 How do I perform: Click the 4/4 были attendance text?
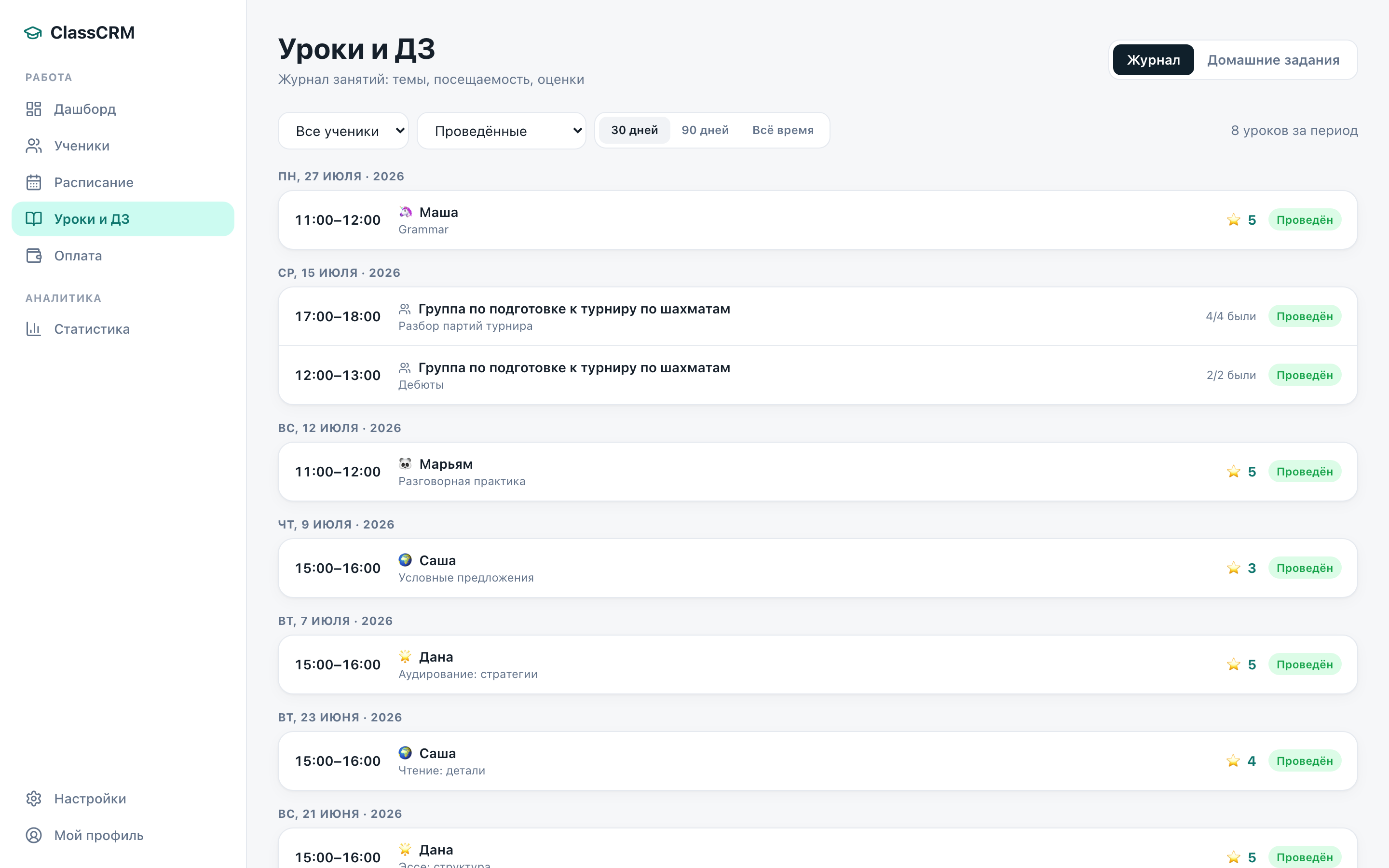click(1231, 316)
